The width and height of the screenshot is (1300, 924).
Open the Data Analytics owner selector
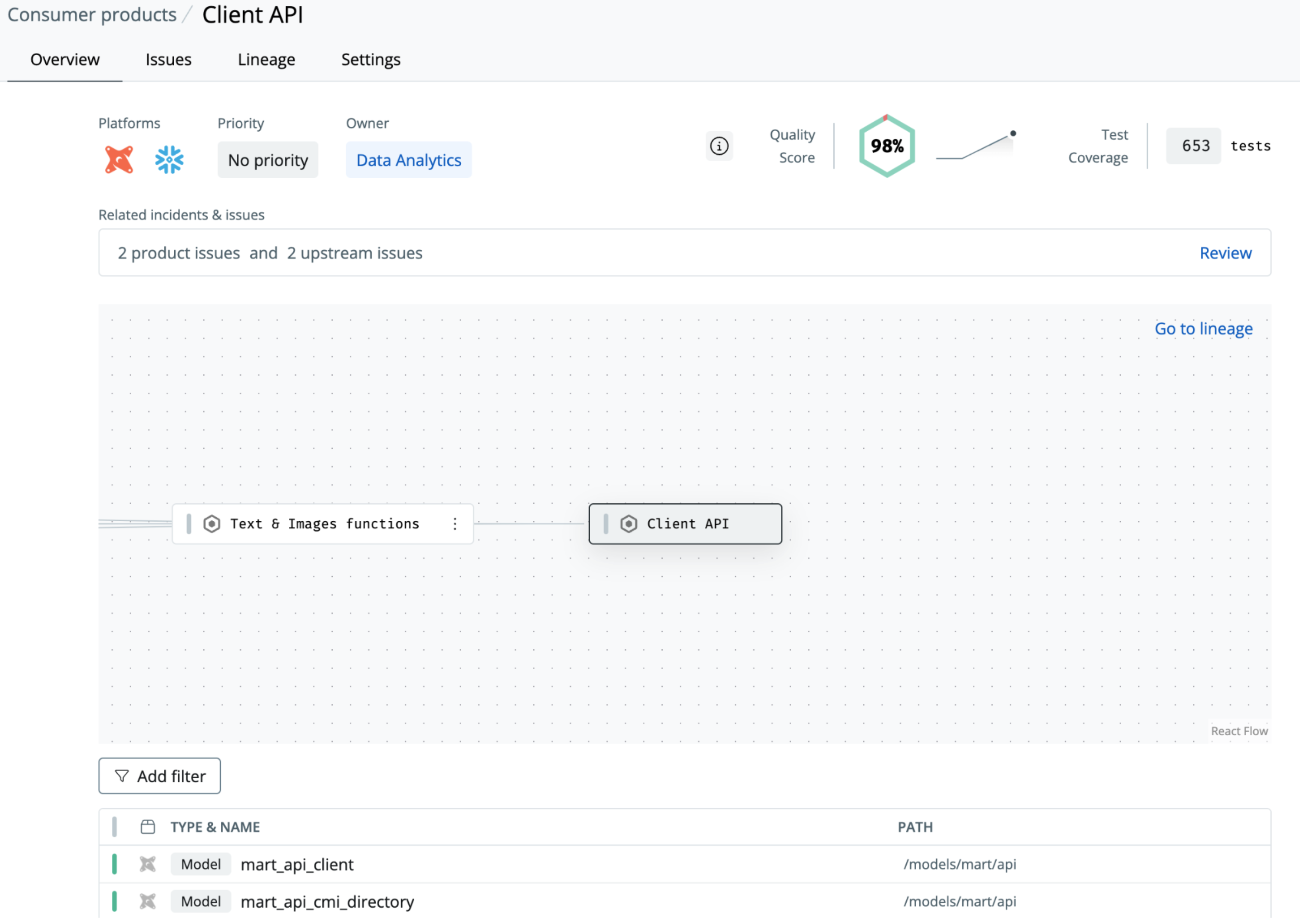(x=408, y=160)
